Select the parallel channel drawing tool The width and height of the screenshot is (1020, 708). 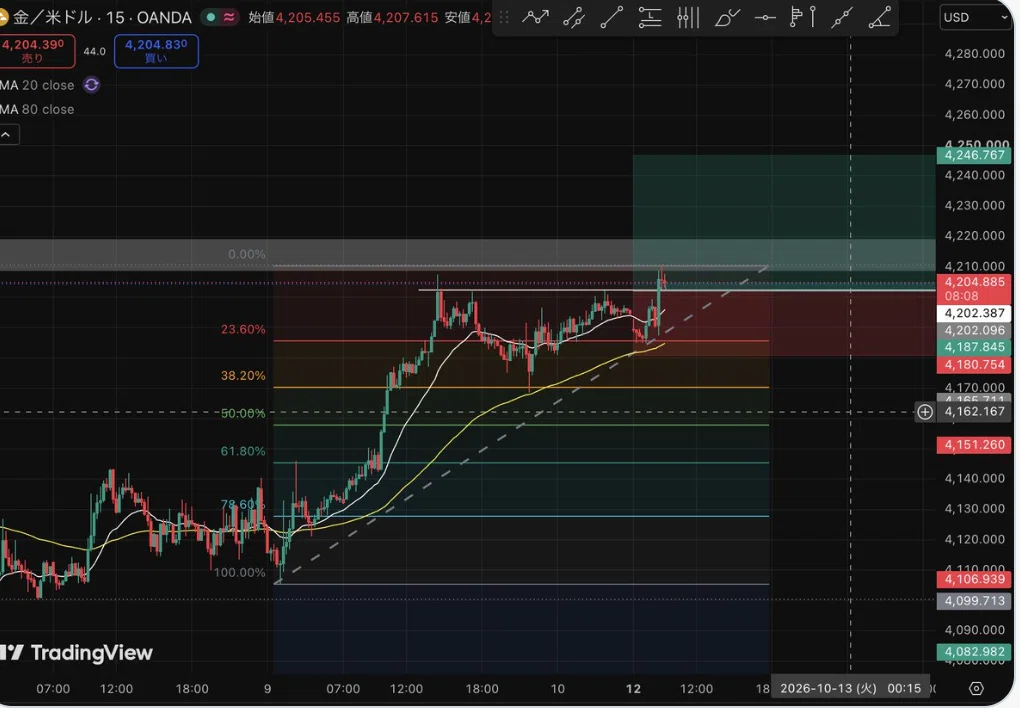(x=574, y=18)
